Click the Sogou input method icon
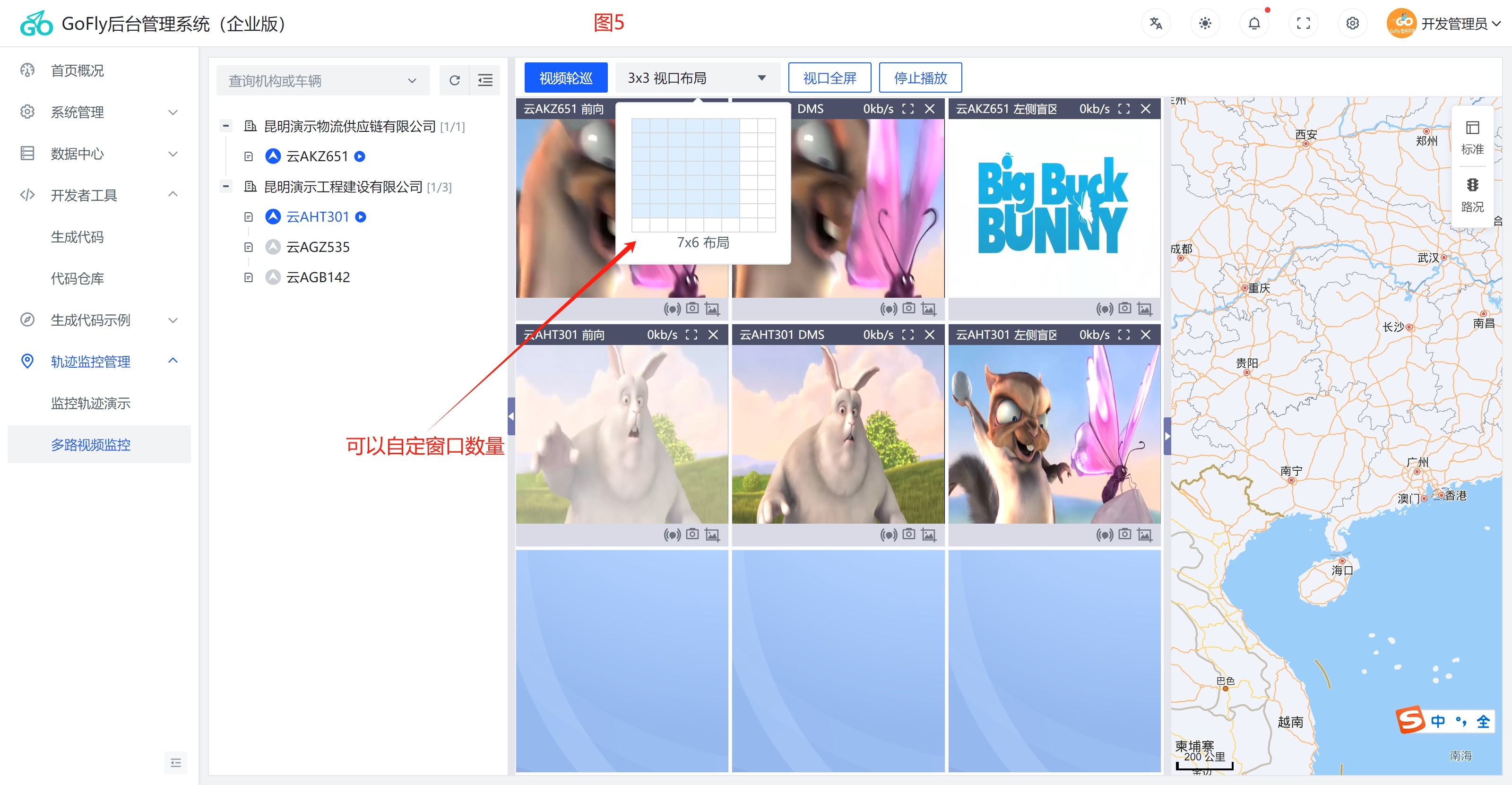The image size is (1512, 785). click(1410, 720)
